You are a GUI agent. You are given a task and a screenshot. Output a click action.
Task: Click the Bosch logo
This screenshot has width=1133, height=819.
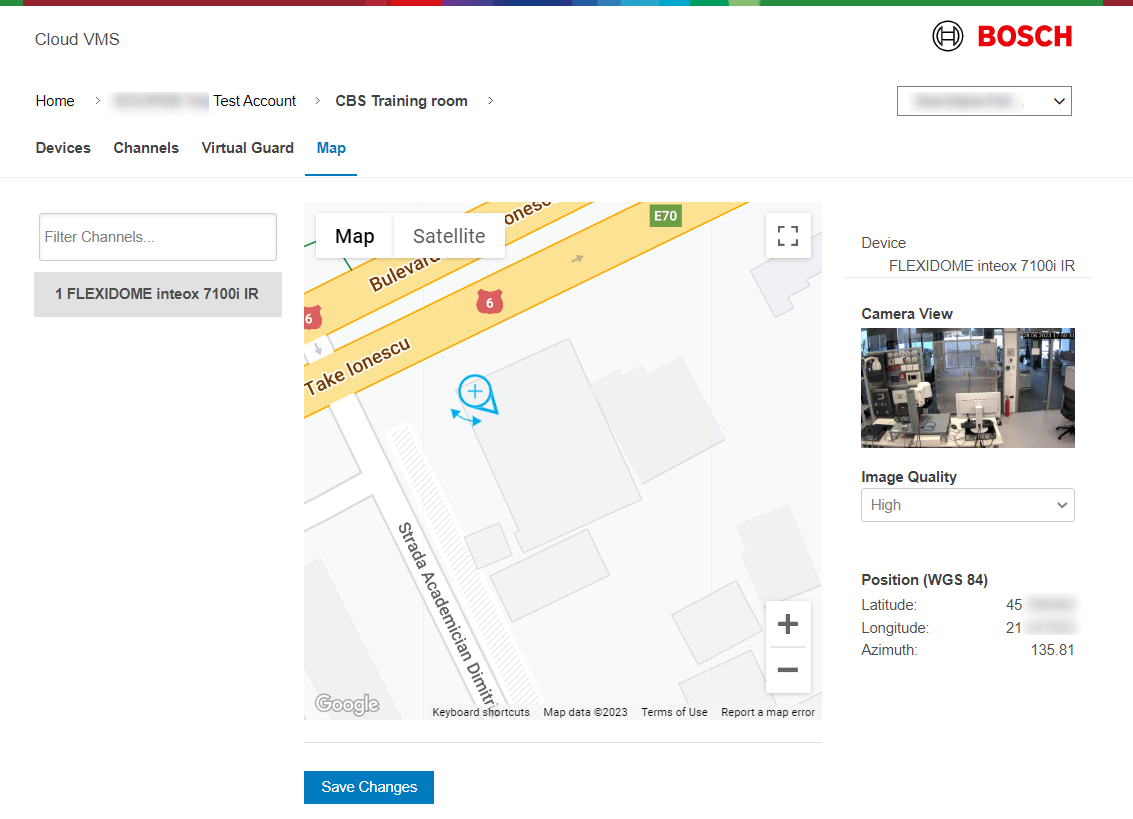coord(1002,37)
